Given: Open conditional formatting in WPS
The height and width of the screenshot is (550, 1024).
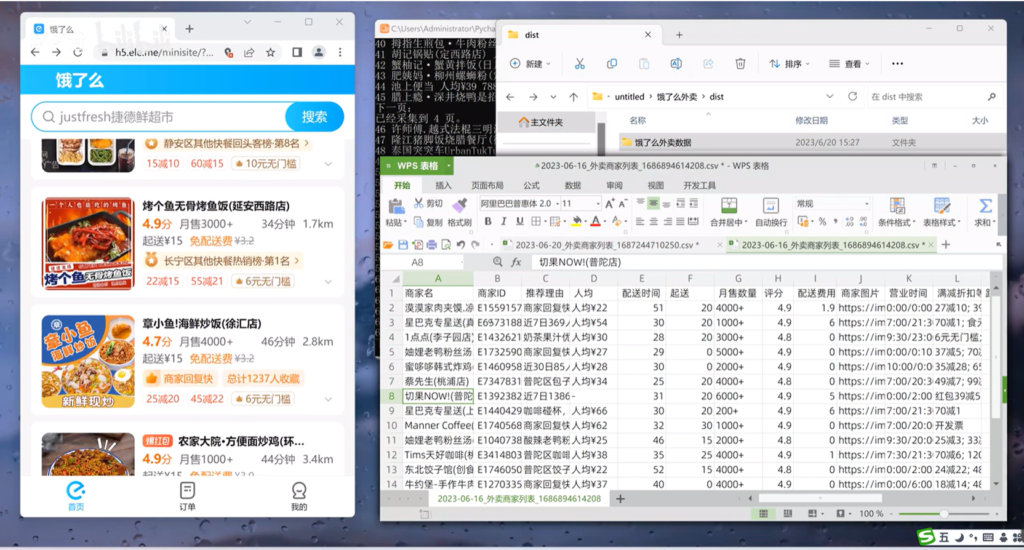Looking at the screenshot, I should click(x=897, y=212).
